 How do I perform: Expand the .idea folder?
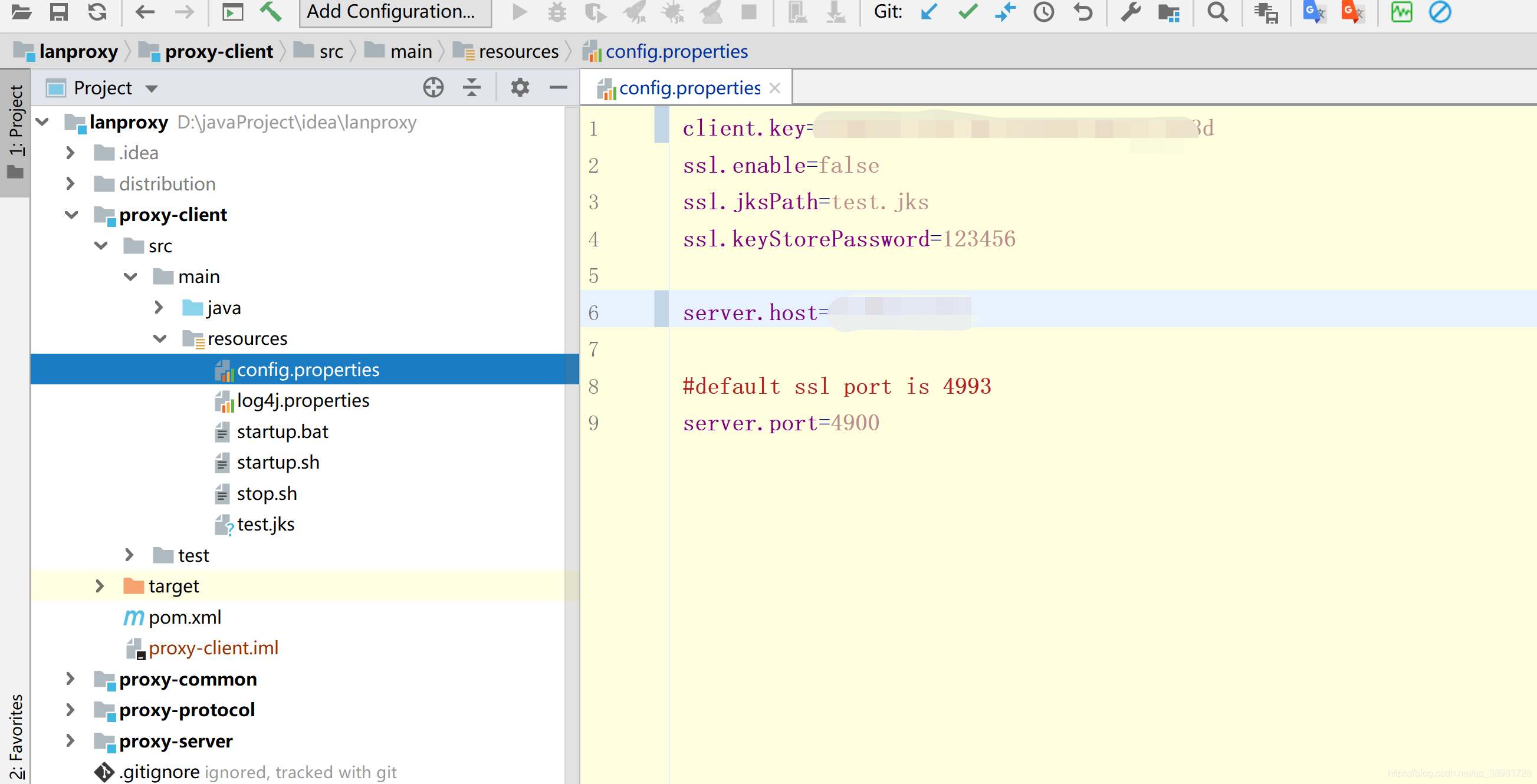click(x=70, y=153)
